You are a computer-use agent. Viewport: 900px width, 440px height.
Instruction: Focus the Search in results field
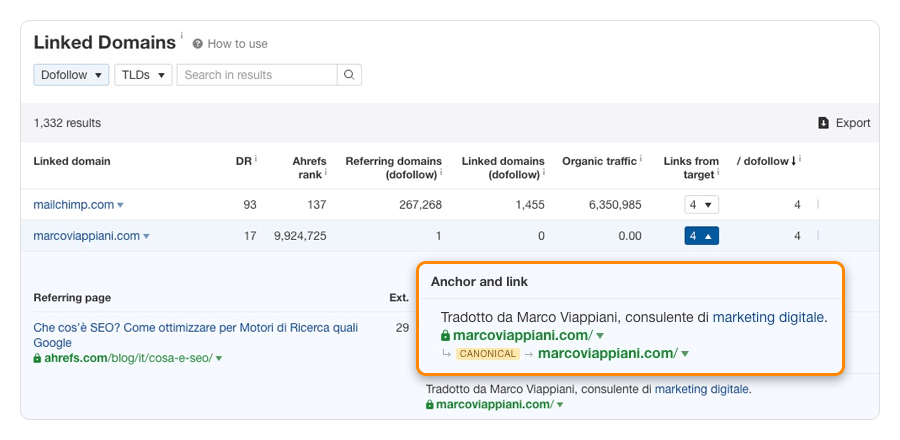click(x=257, y=75)
